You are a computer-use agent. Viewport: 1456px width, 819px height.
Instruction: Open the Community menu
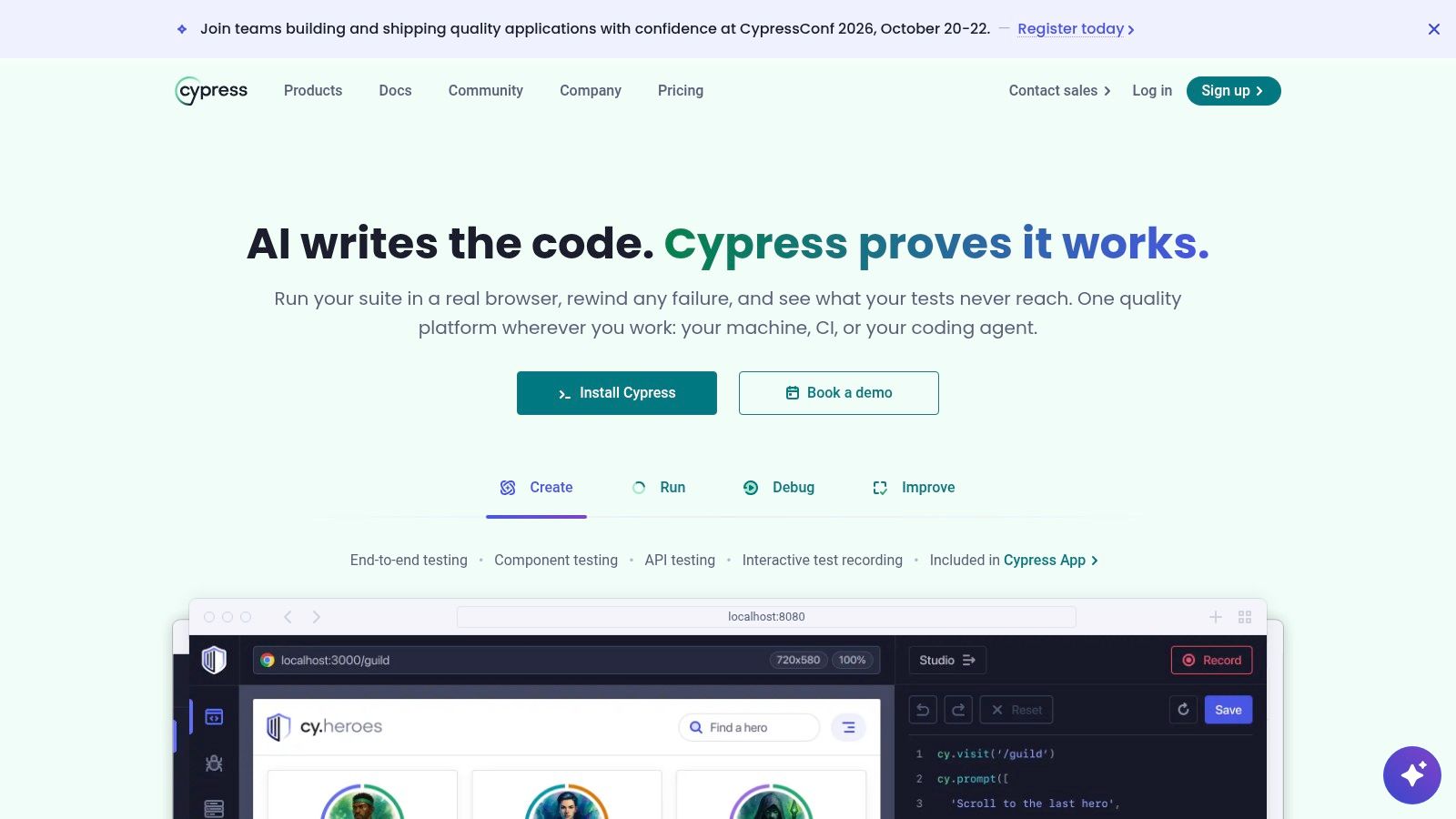[486, 91]
